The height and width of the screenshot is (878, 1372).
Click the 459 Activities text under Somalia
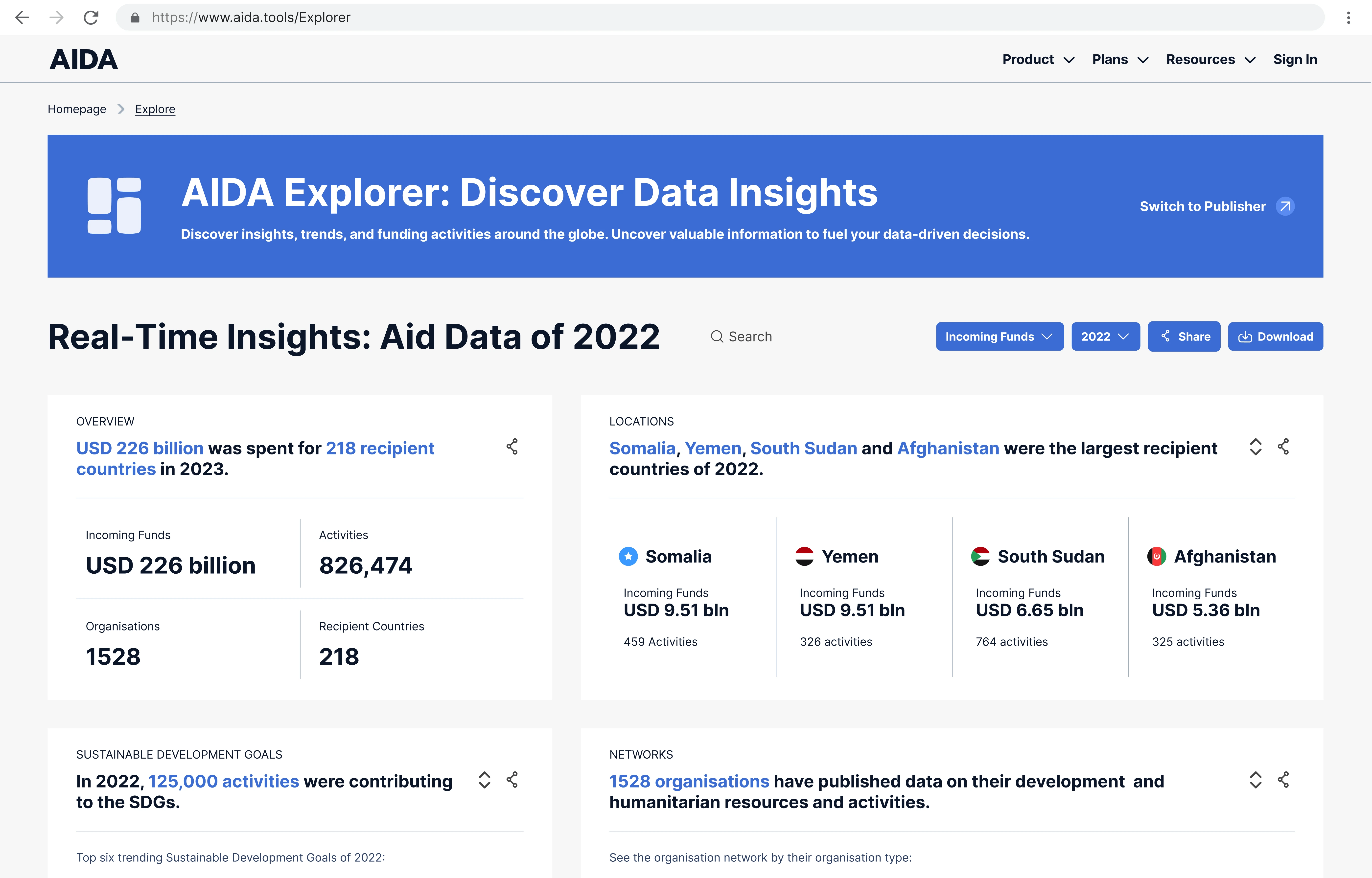(660, 642)
